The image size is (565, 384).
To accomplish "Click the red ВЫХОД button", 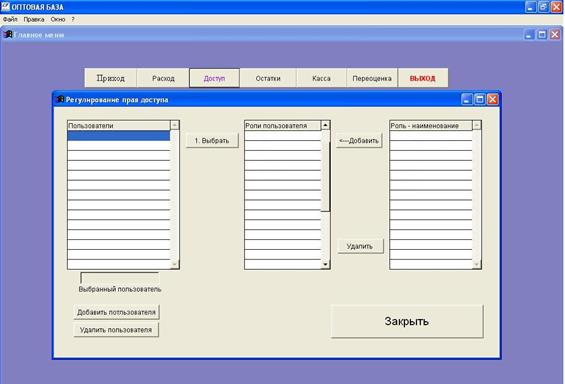I will click(x=423, y=78).
